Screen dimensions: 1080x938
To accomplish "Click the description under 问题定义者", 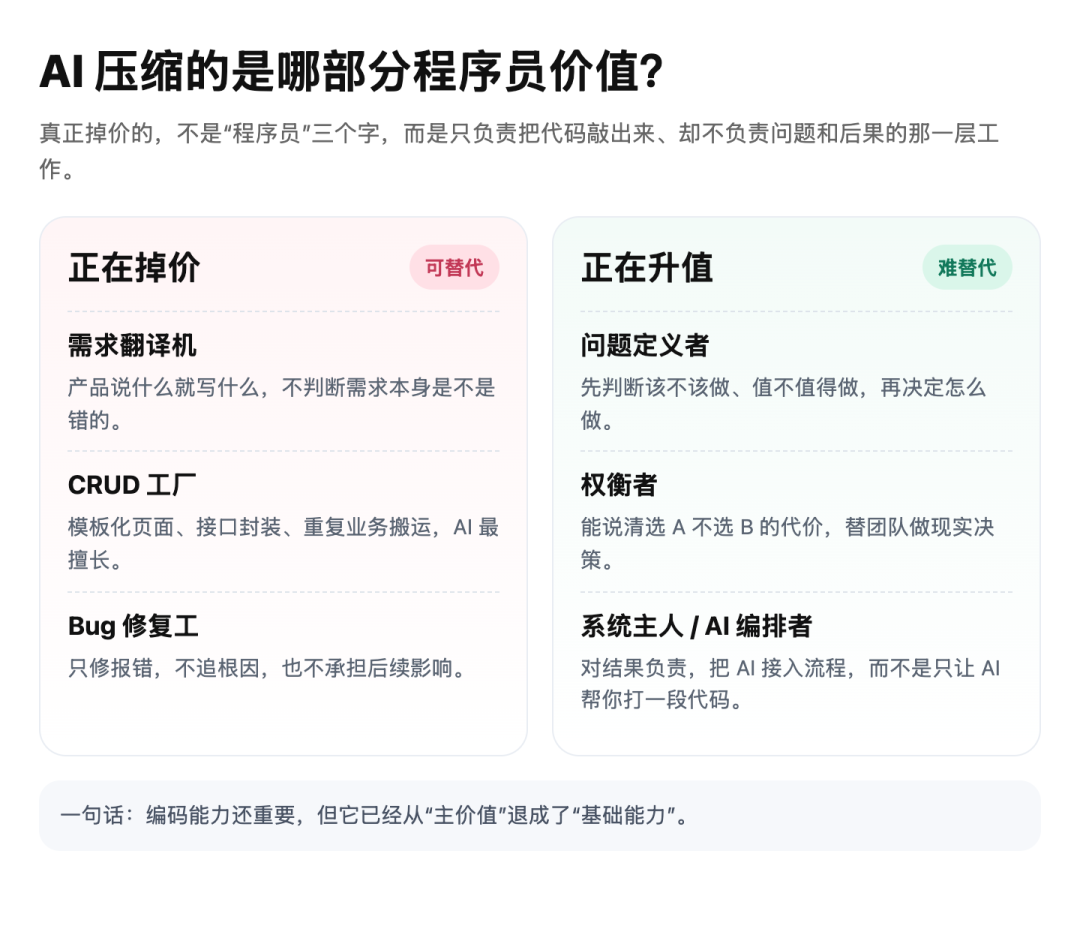I will (x=783, y=404).
